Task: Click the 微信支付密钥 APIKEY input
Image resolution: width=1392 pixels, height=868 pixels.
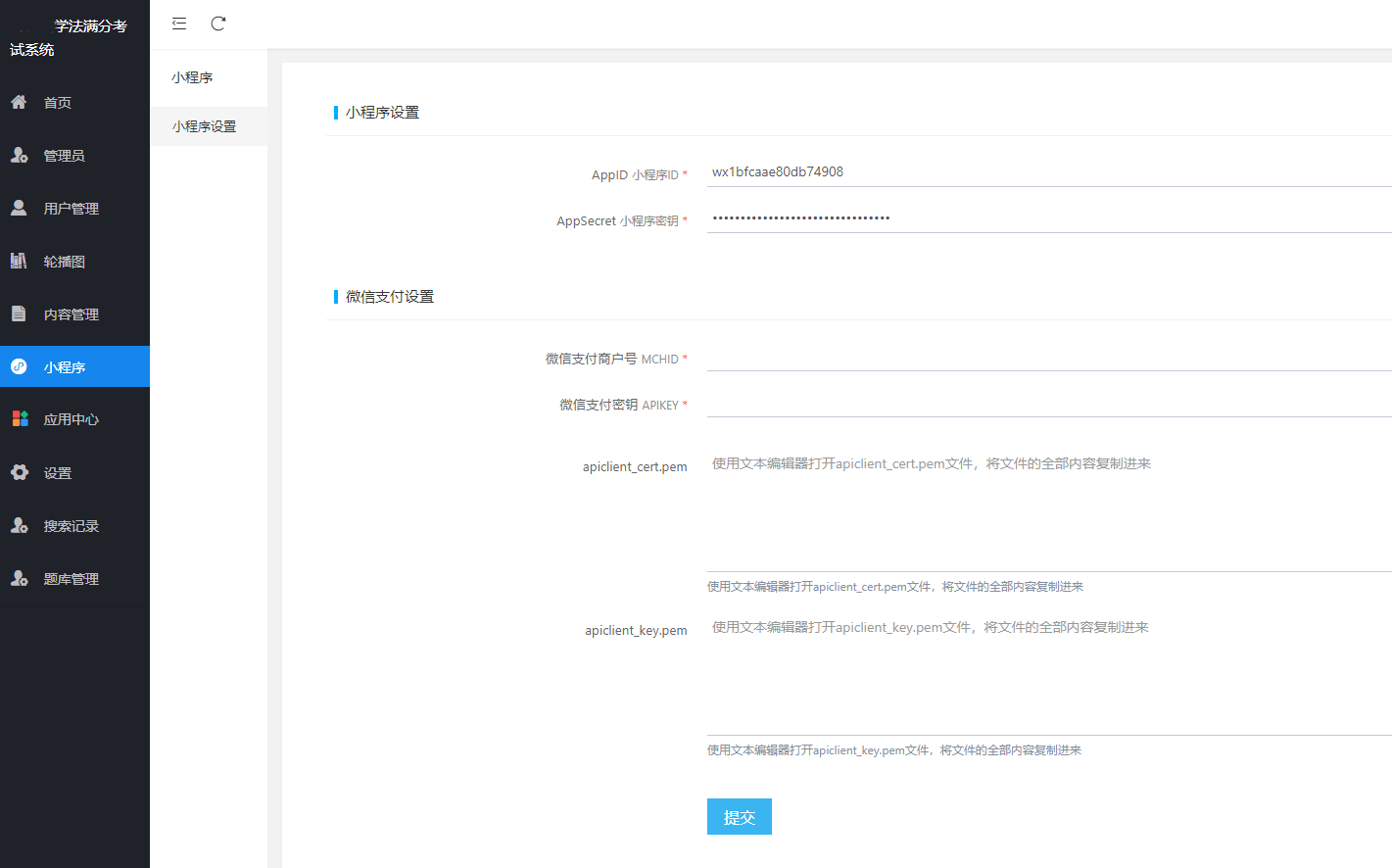Action: point(1049,402)
